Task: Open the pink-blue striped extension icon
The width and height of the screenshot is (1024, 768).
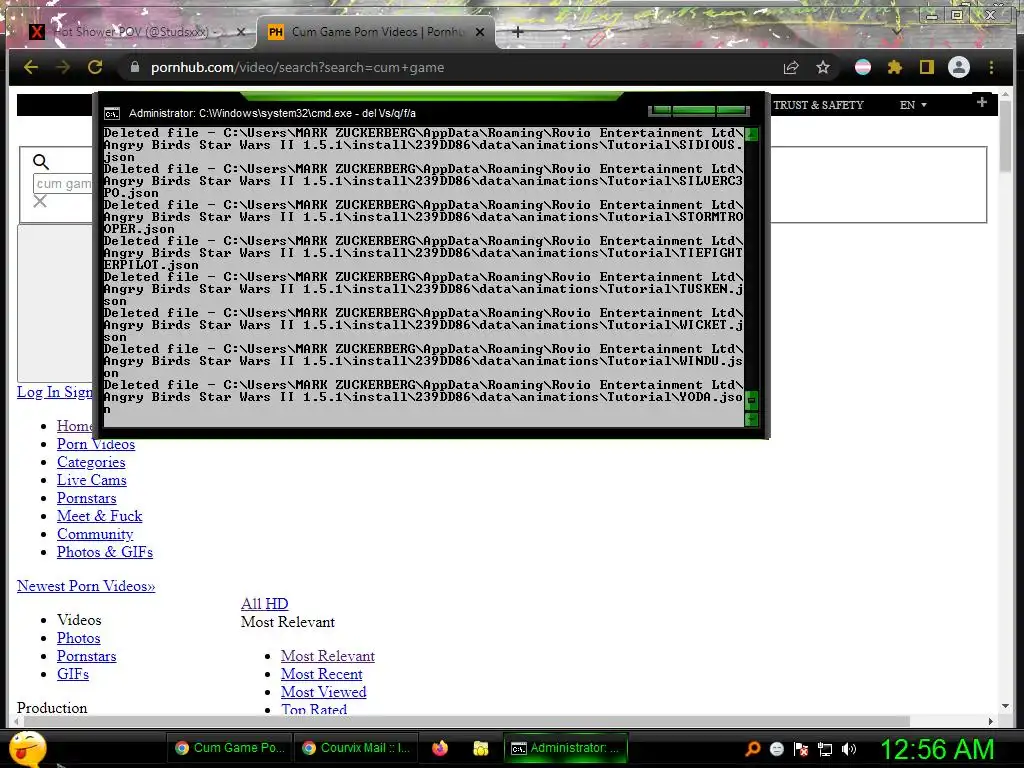Action: (x=863, y=67)
